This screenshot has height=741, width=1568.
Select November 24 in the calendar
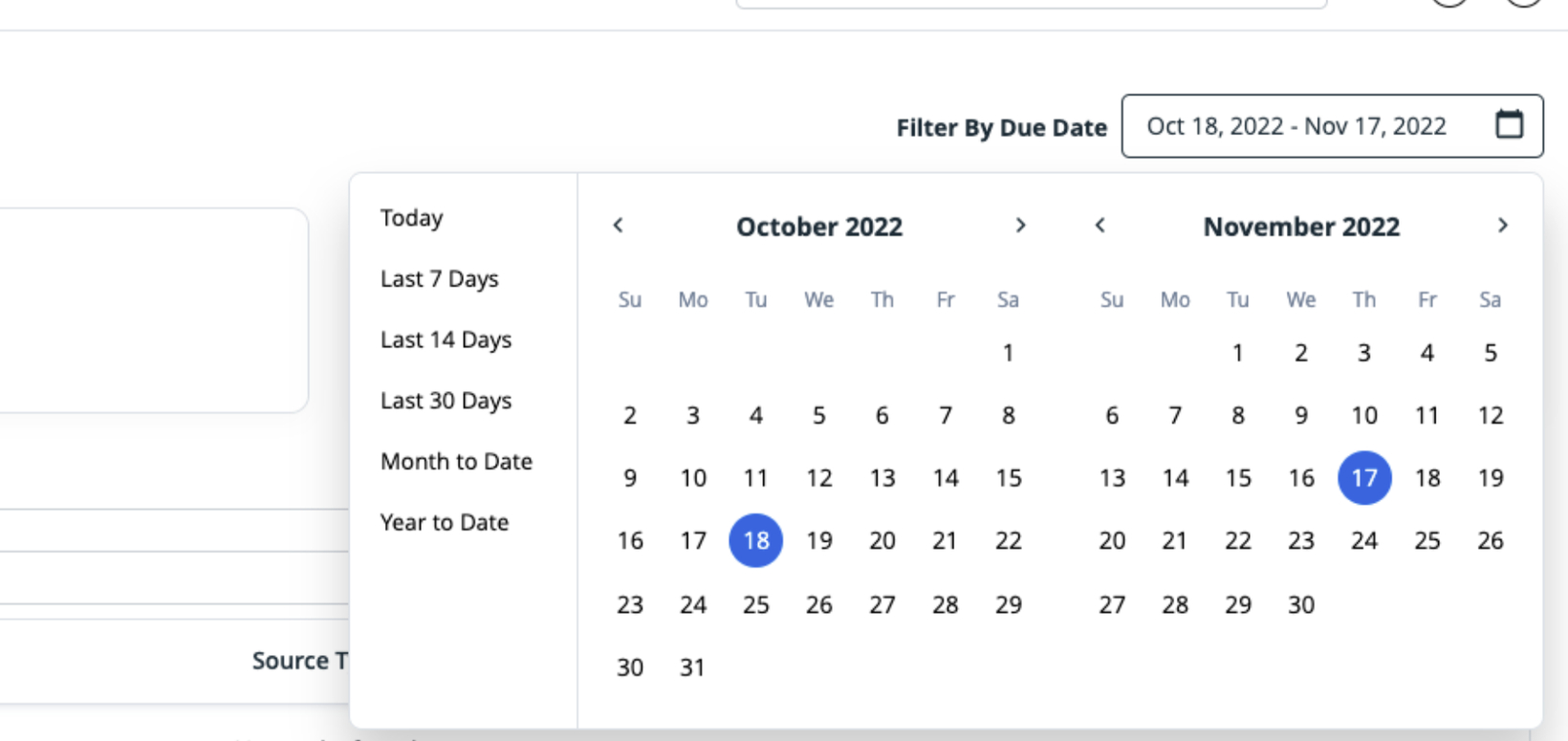coord(1364,540)
